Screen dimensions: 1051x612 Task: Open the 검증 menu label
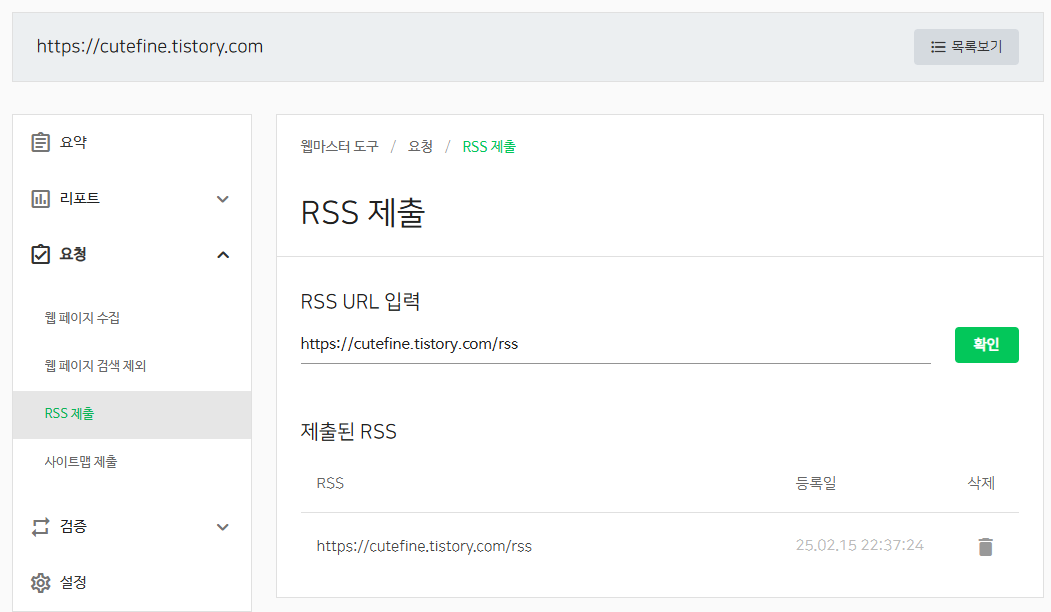73,526
